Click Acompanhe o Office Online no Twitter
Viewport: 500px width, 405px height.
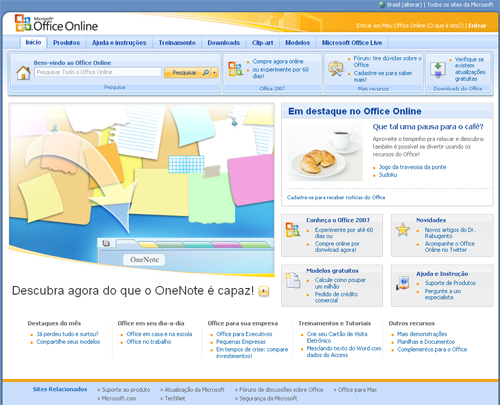point(450,247)
